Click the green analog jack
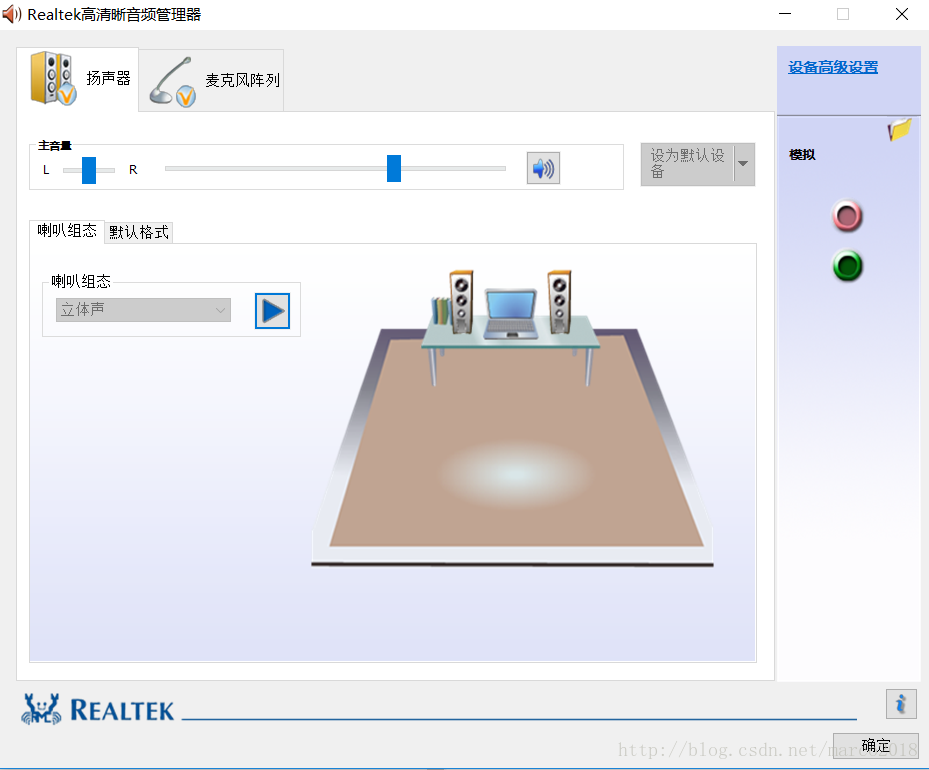Screen dimensions: 929x770 pos(847,265)
